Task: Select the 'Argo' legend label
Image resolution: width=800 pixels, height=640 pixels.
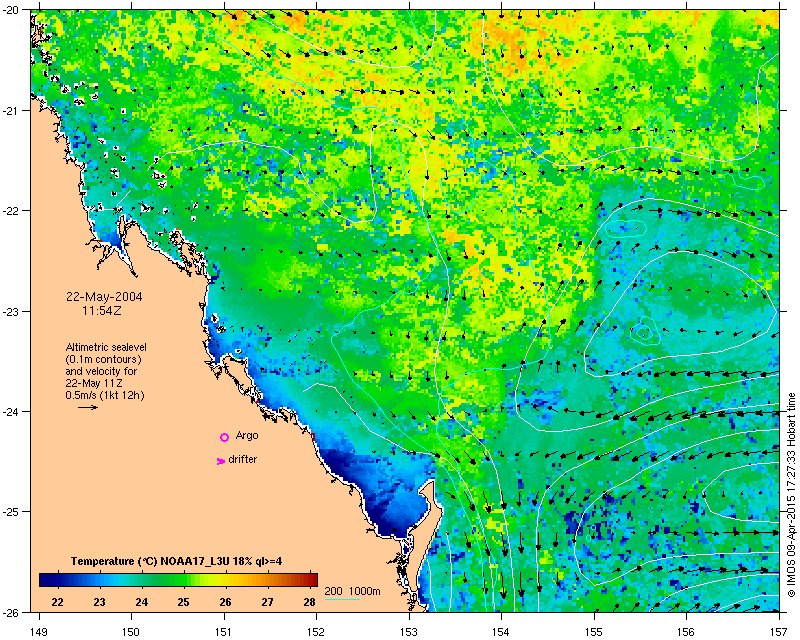Action: [247, 435]
